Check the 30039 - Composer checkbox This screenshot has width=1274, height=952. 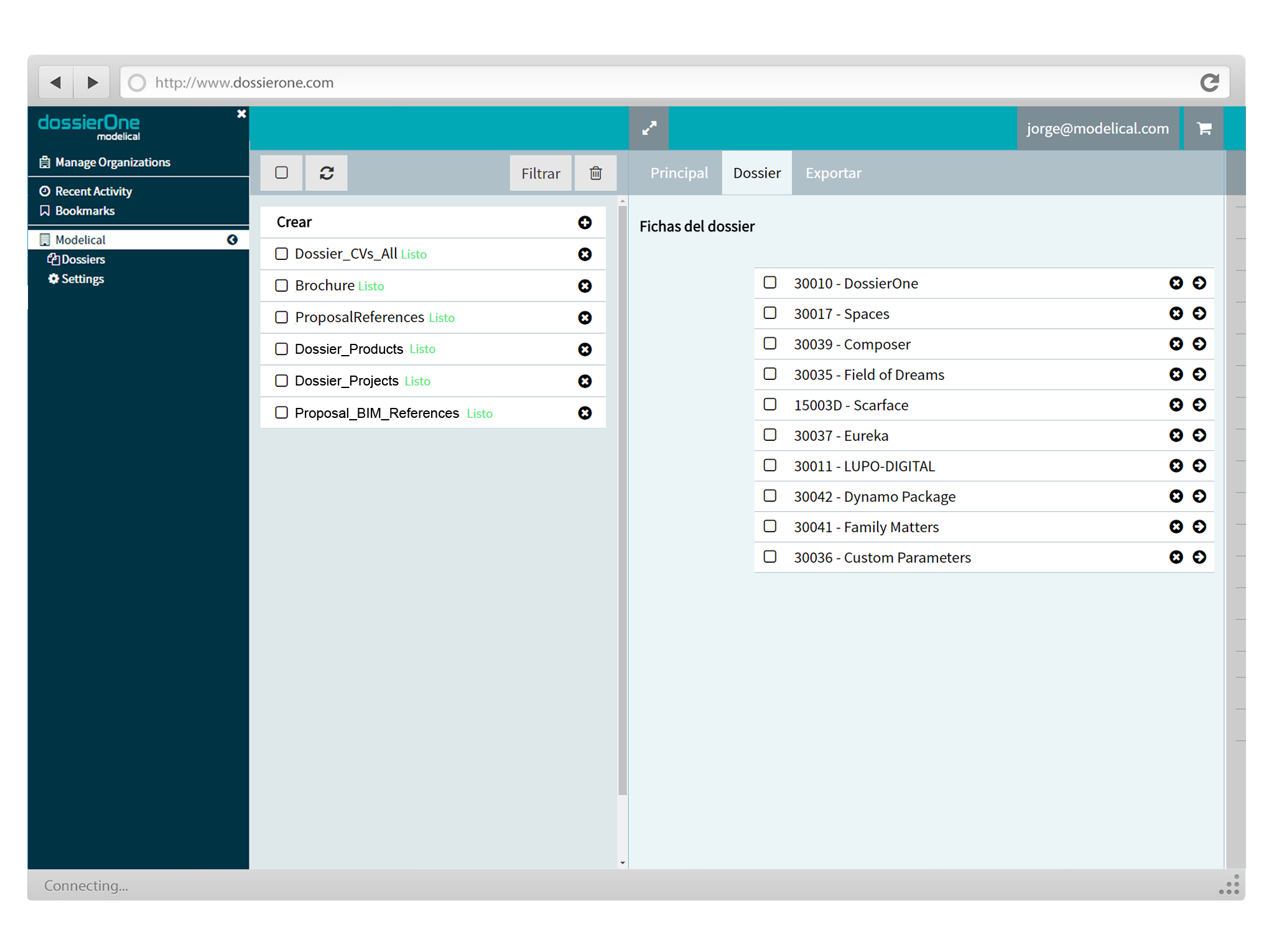tap(770, 343)
